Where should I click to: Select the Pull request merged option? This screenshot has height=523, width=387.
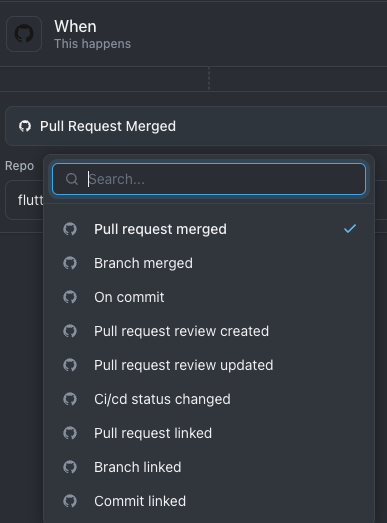(209, 229)
